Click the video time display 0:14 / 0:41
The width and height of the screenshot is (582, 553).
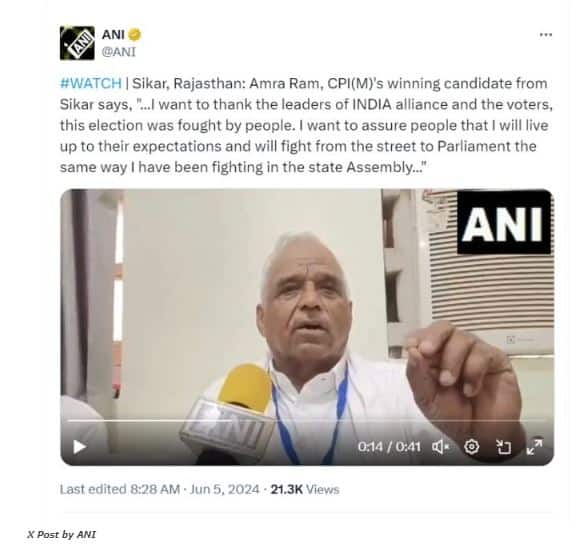click(x=389, y=447)
